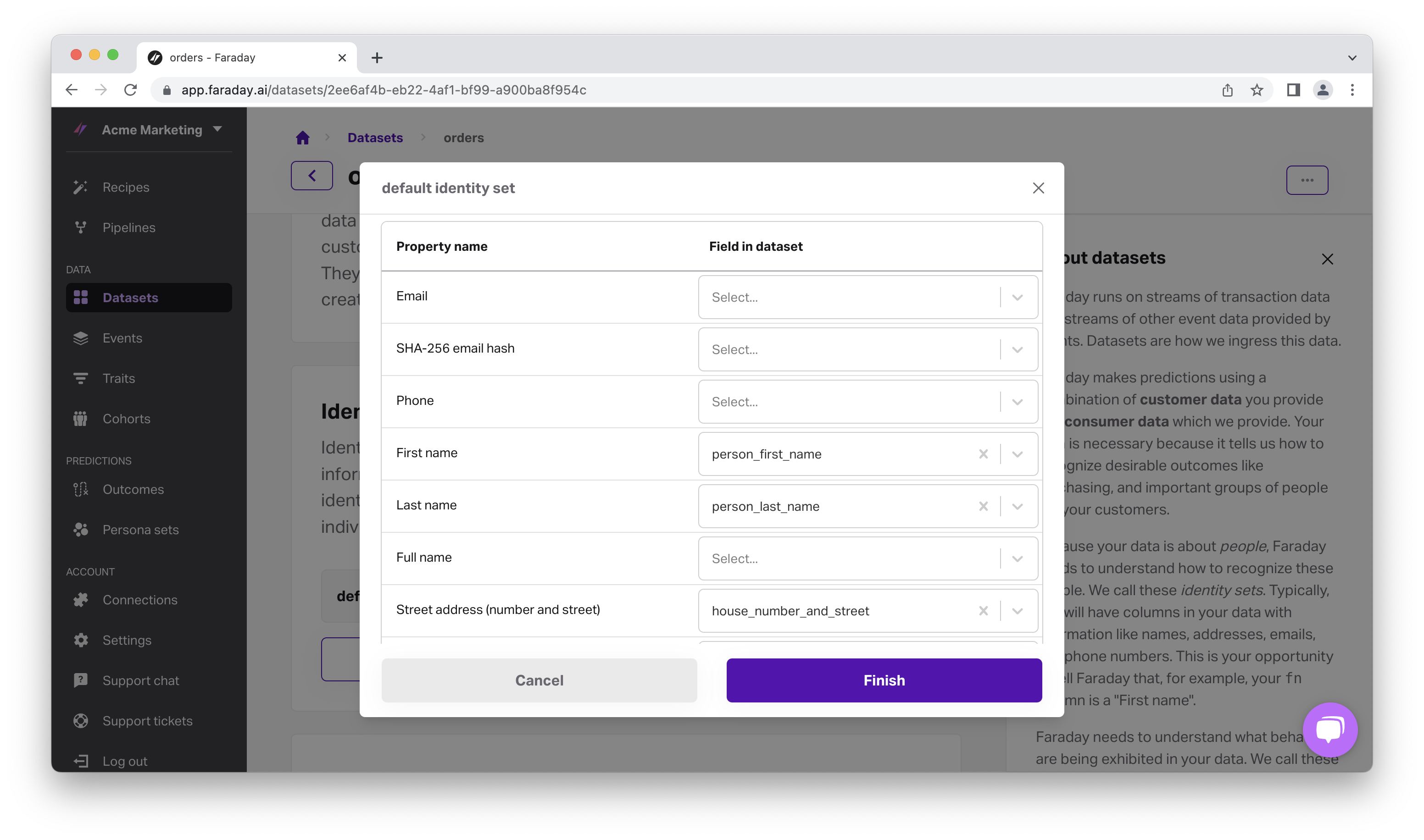The width and height of the screenshot is (1424, 840).
Task: Clear the person_first_name field selection
Action: [x=983, y=454]
